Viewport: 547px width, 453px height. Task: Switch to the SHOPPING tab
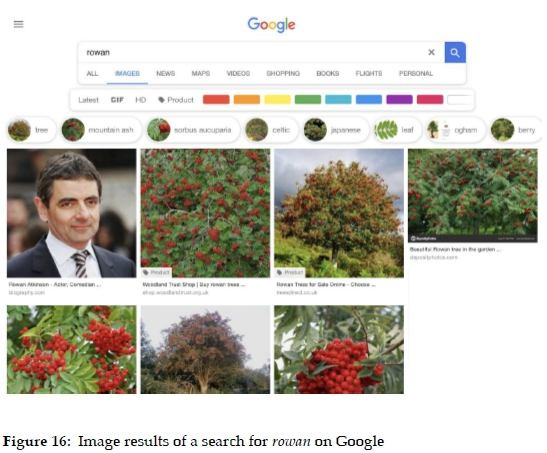(x=283, y=74)
